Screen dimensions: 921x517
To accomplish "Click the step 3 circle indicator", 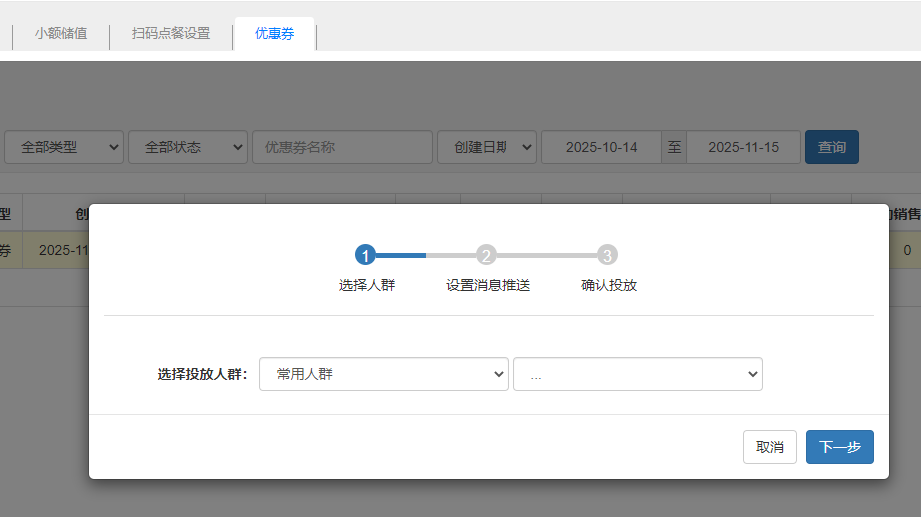I will (x=607, y=255).
